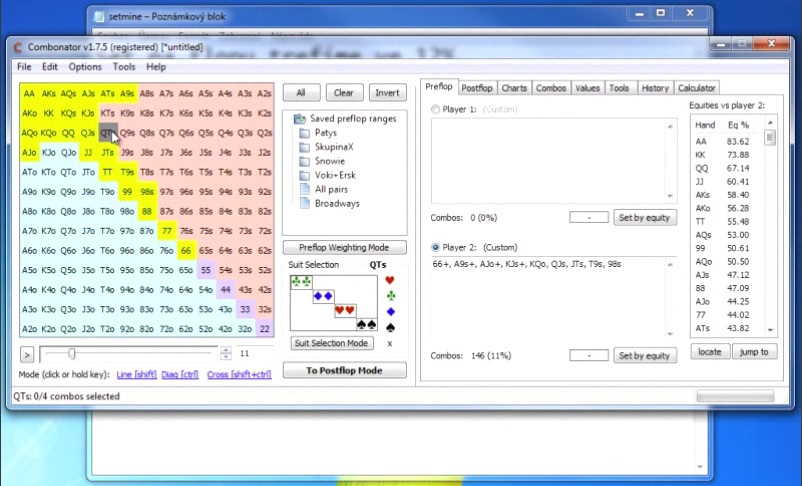This screenshot has height=486, width=802.
Task: Click the All button
Action: point(301,93)
